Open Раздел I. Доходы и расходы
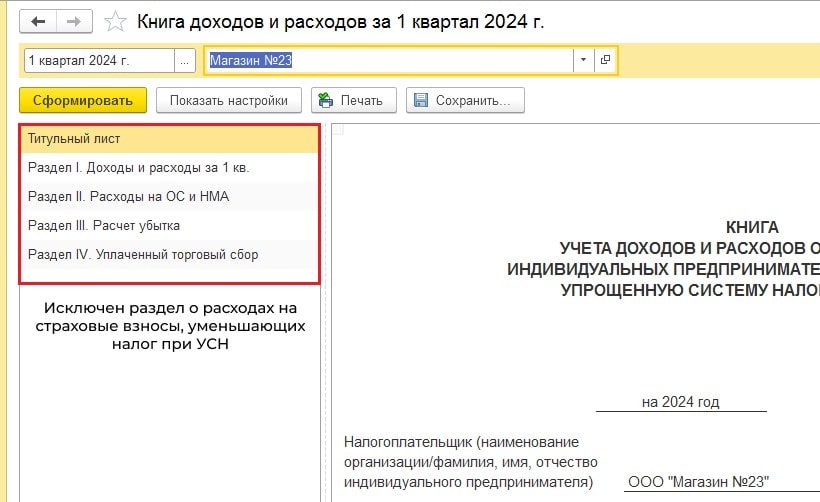 click(168, 168)
